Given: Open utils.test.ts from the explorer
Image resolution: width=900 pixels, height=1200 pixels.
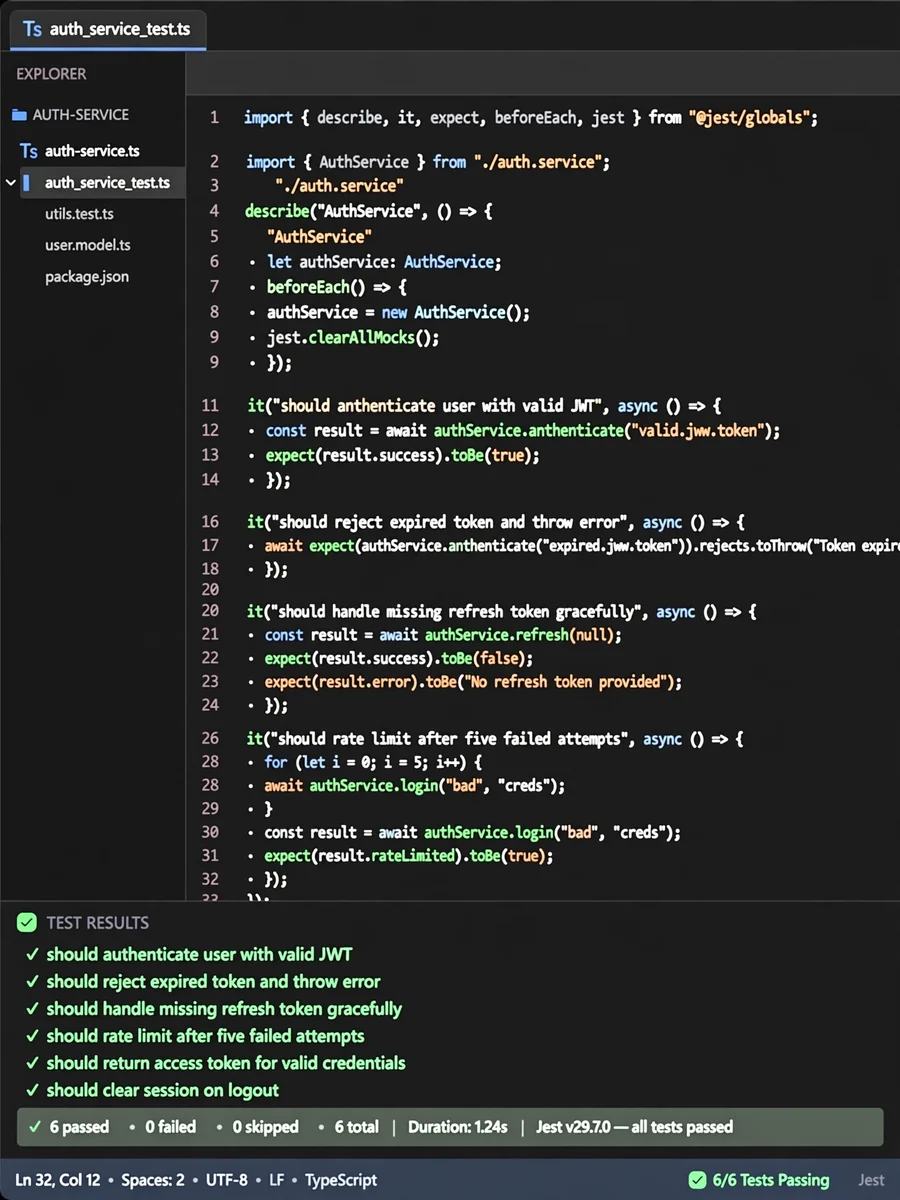Looking at the screenshot, I should point(79,214).
